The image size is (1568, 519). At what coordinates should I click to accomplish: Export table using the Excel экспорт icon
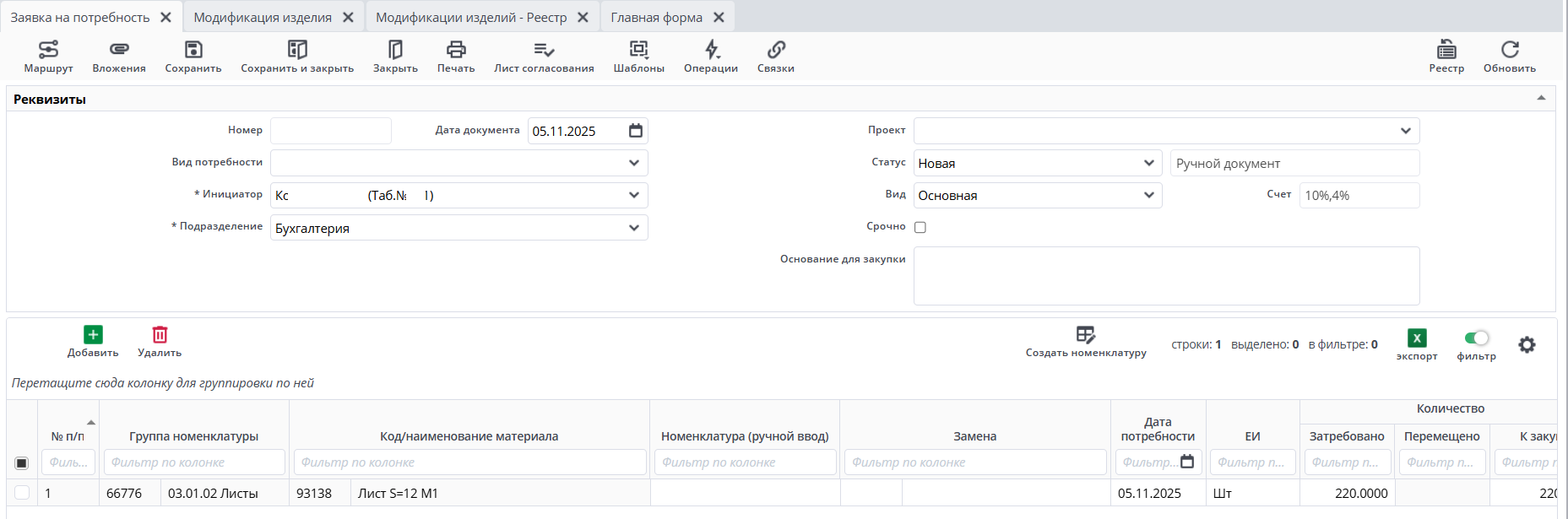point(1417,338)
